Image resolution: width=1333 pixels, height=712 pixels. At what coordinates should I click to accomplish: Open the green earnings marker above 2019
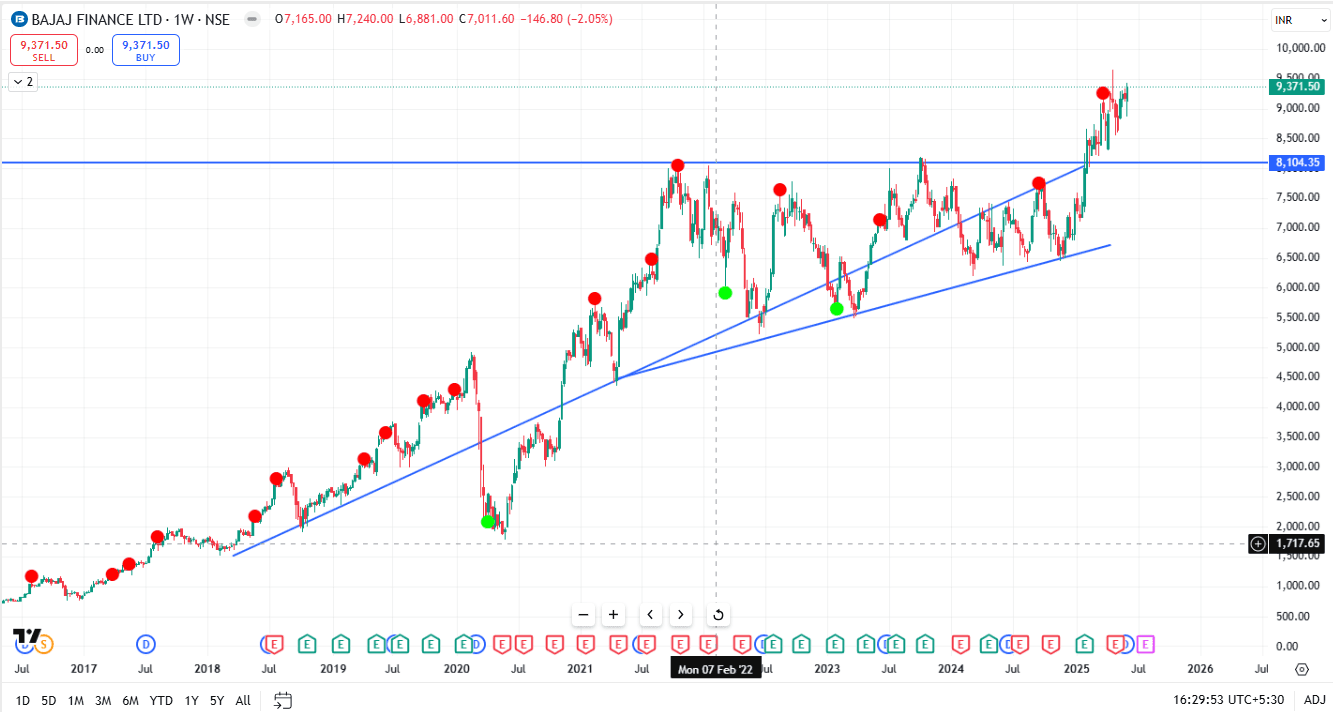[340, 644]
